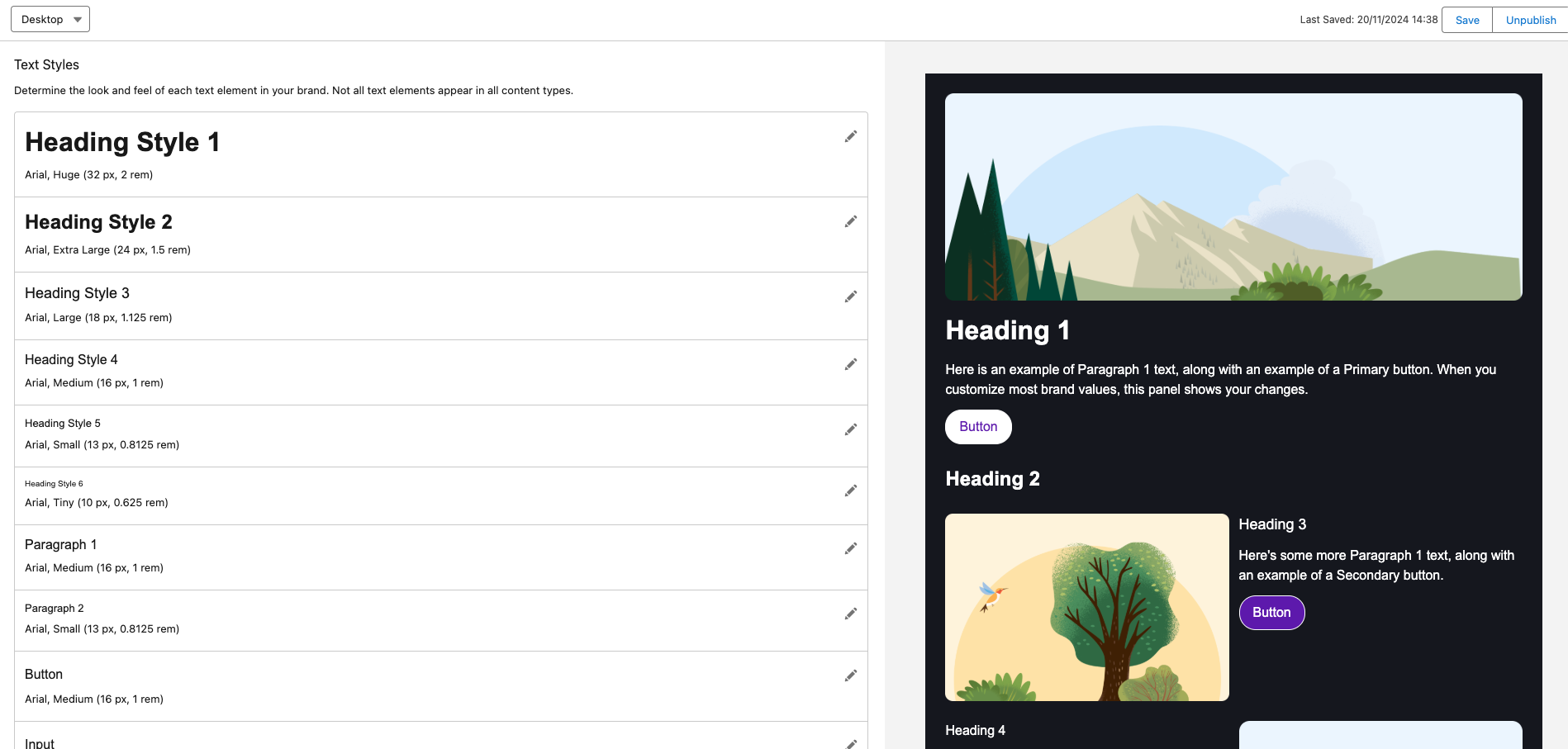Click the tree and bird illustration

click(1086, 607)
